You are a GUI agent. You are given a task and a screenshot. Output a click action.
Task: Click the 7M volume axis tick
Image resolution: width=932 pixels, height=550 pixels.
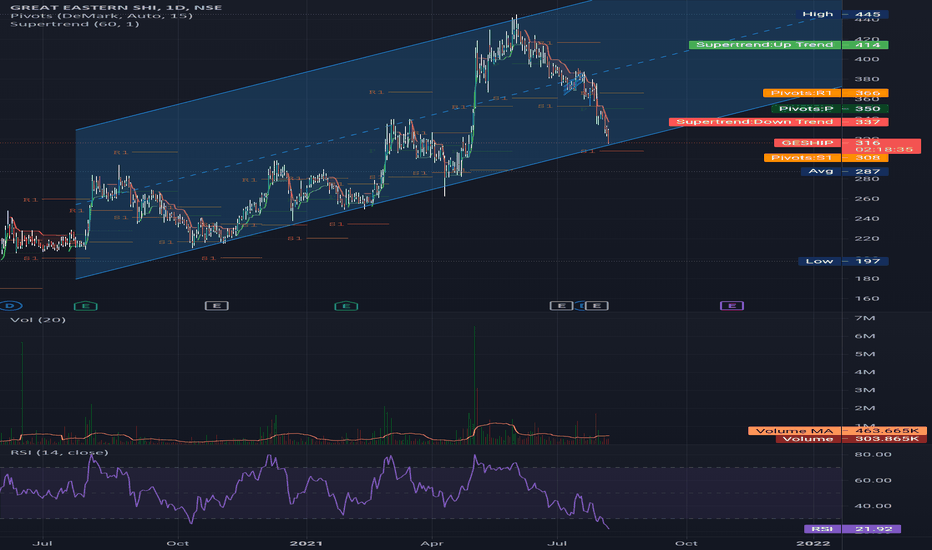[865, 318]
